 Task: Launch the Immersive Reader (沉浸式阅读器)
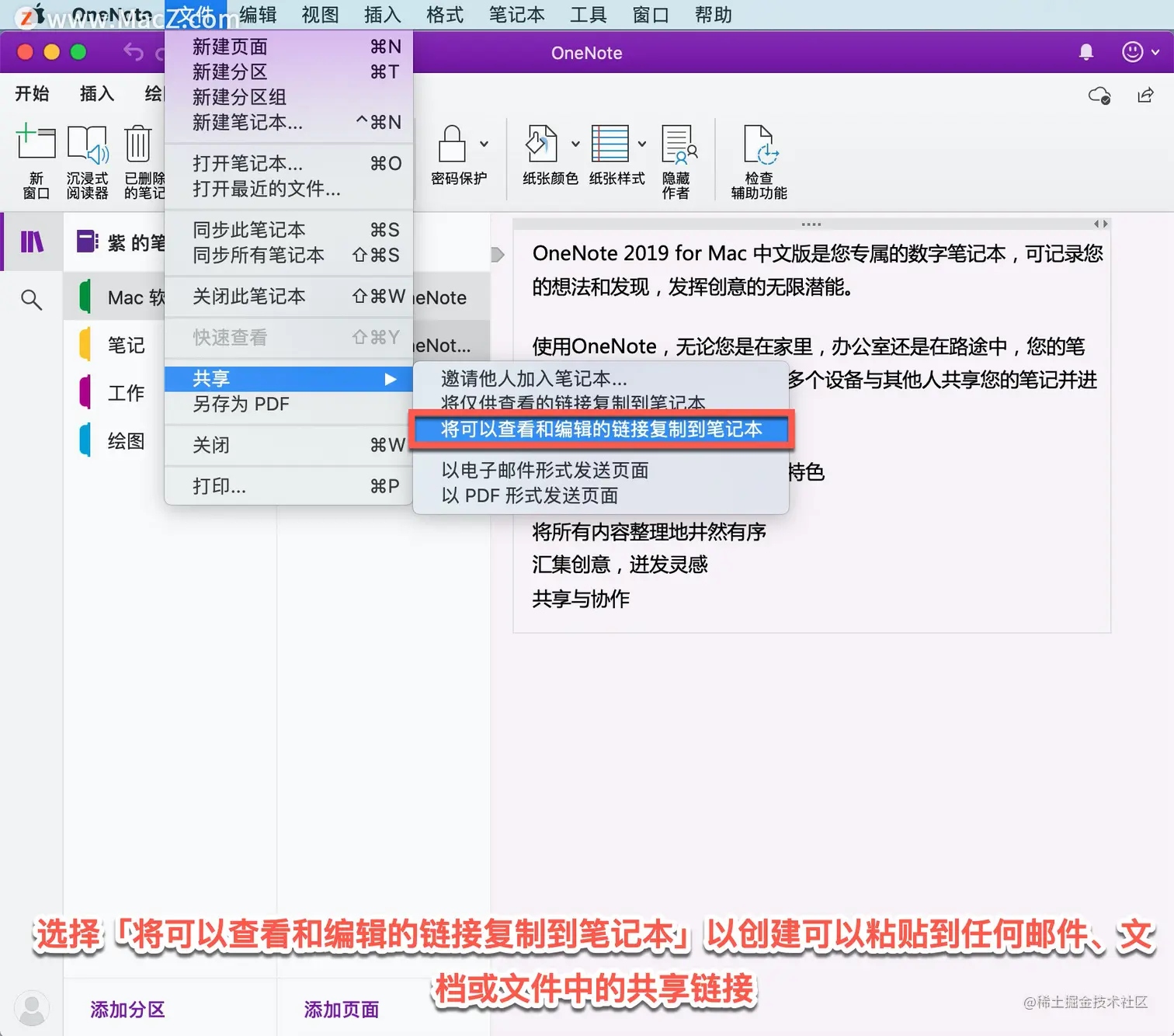click(87, 161)
